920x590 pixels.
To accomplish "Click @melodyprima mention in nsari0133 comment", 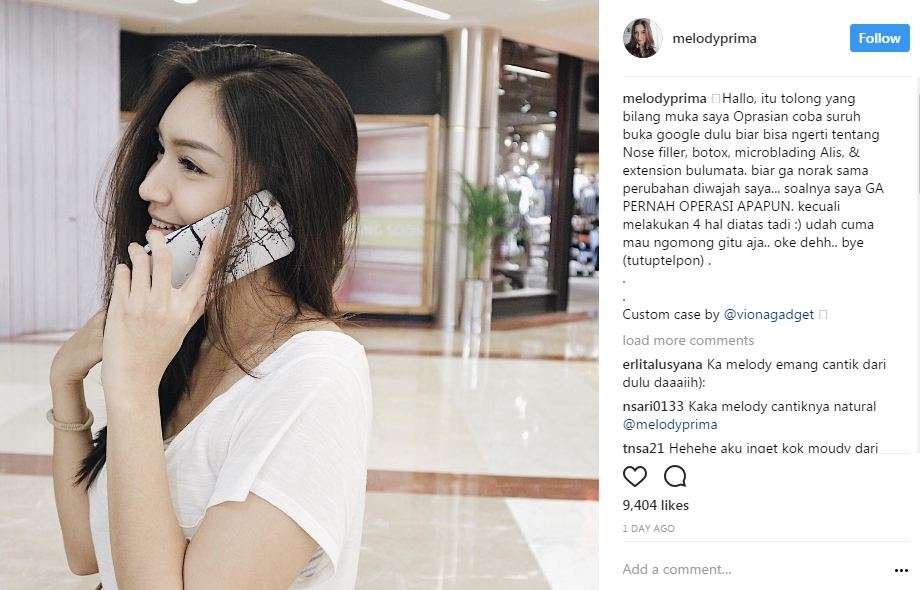I will pos(670,424).
